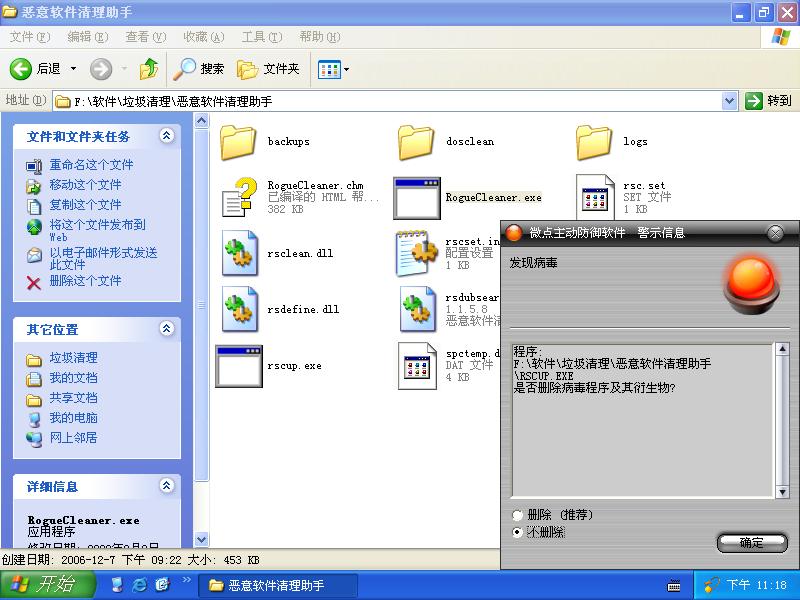Click alert message scrollbar down arrow
The height and width of the screenshot is (600, 800).
tap(782, 492)
